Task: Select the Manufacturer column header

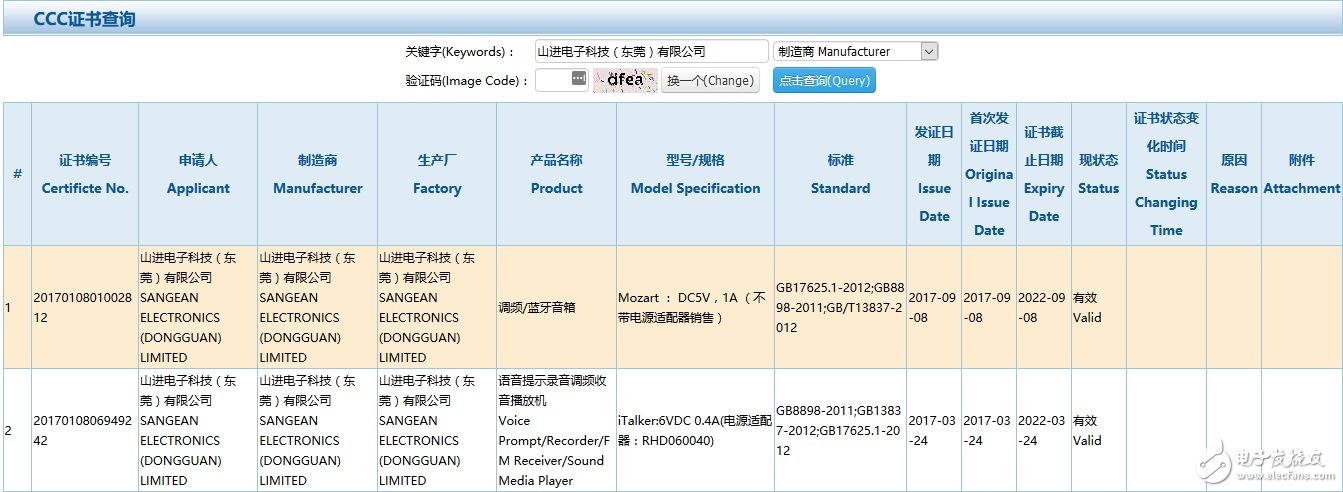Action: click(317, 174)
